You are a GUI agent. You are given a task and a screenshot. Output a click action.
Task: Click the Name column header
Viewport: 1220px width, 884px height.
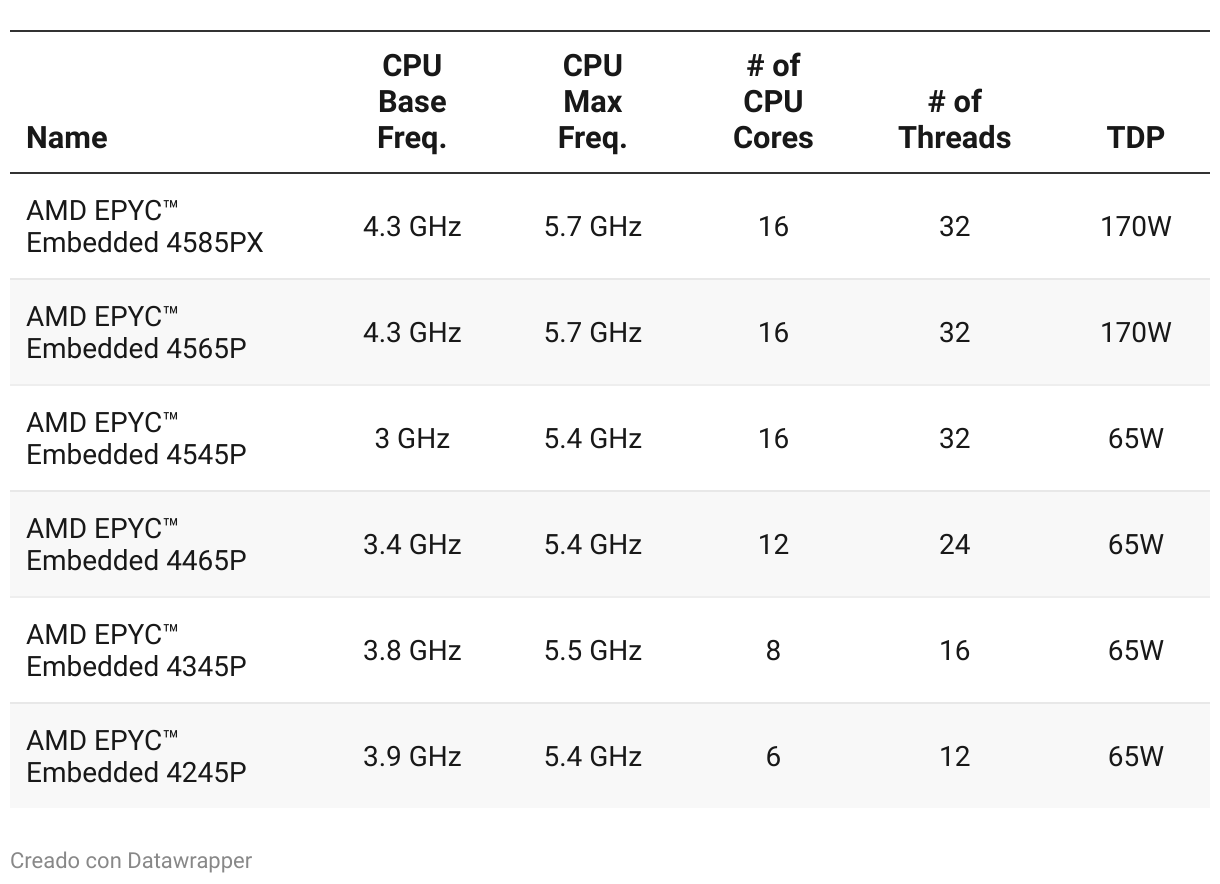pyautogui.click(x=67, y=138)
